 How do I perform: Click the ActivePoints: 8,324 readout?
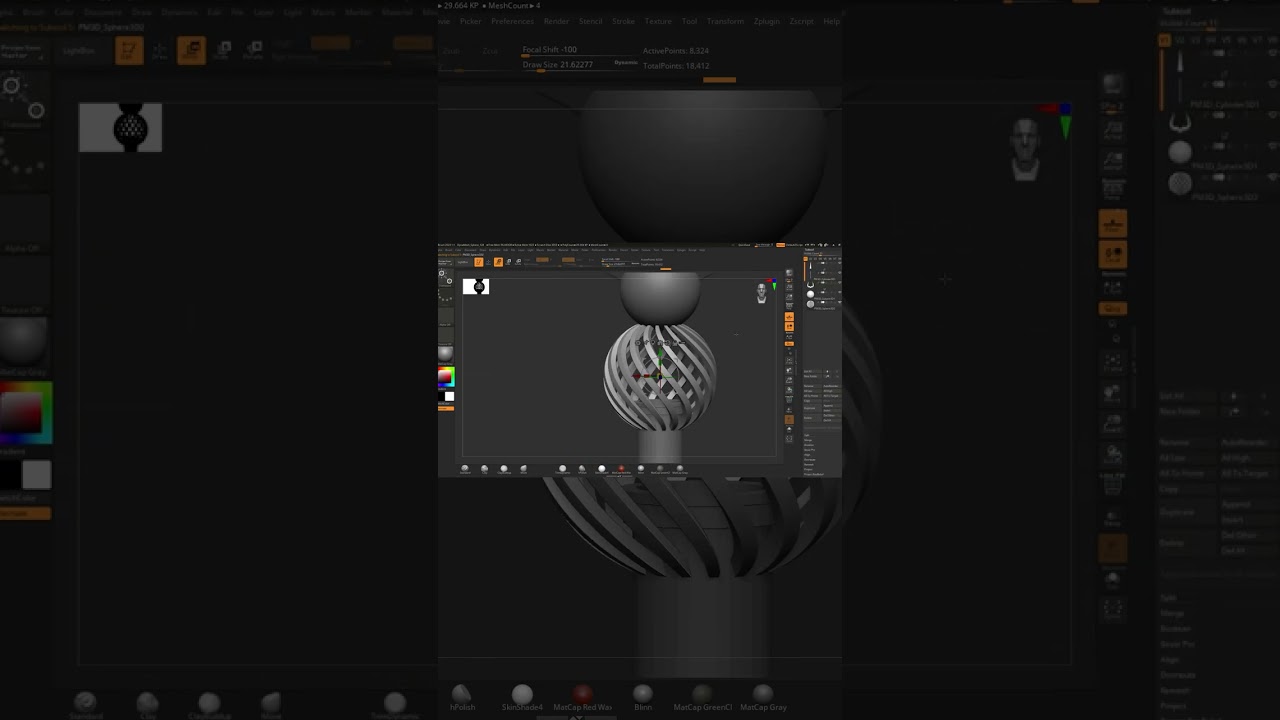676,51
